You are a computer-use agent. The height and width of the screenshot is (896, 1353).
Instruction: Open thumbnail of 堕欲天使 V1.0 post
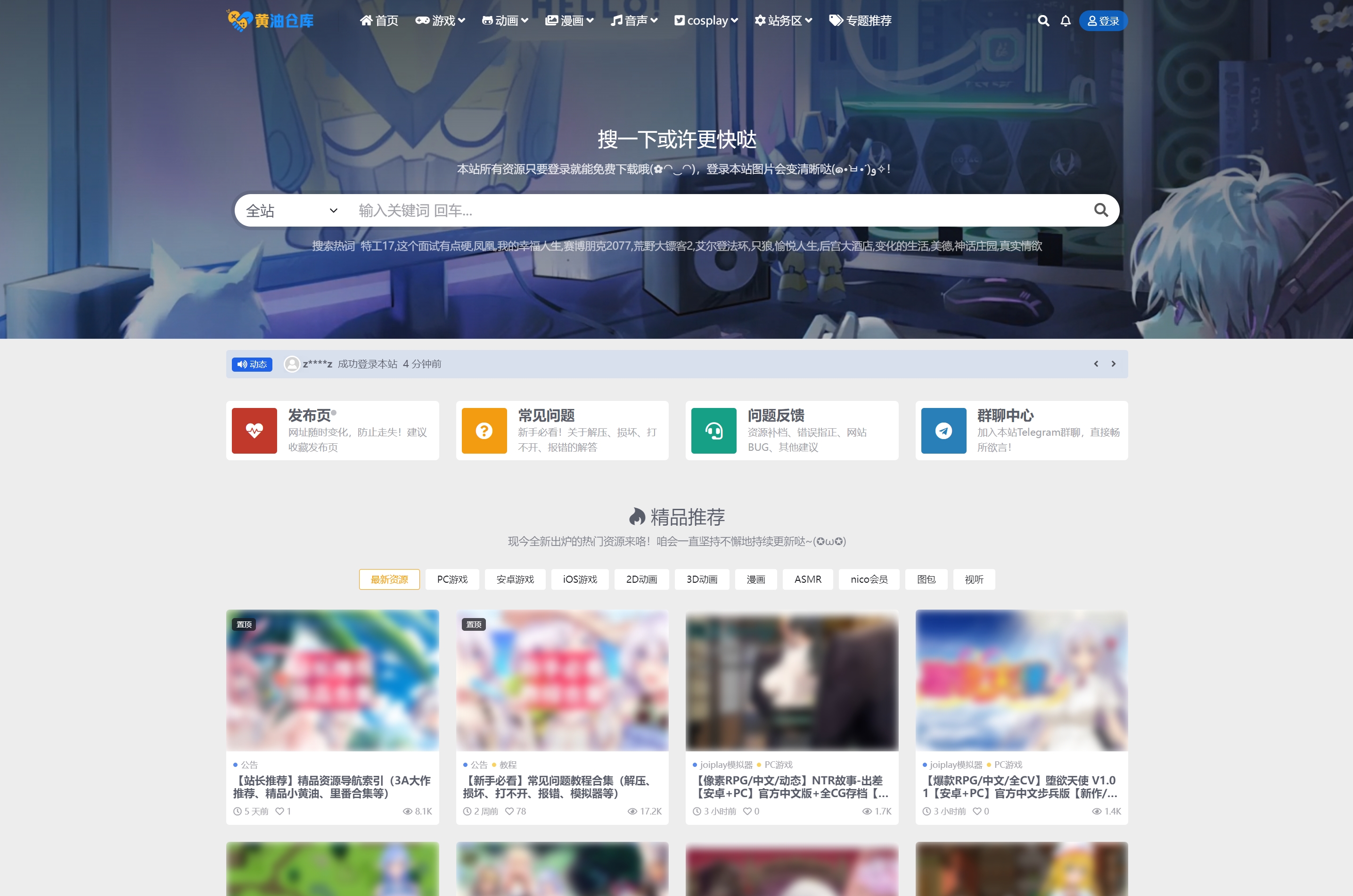tap(1022, 680)
